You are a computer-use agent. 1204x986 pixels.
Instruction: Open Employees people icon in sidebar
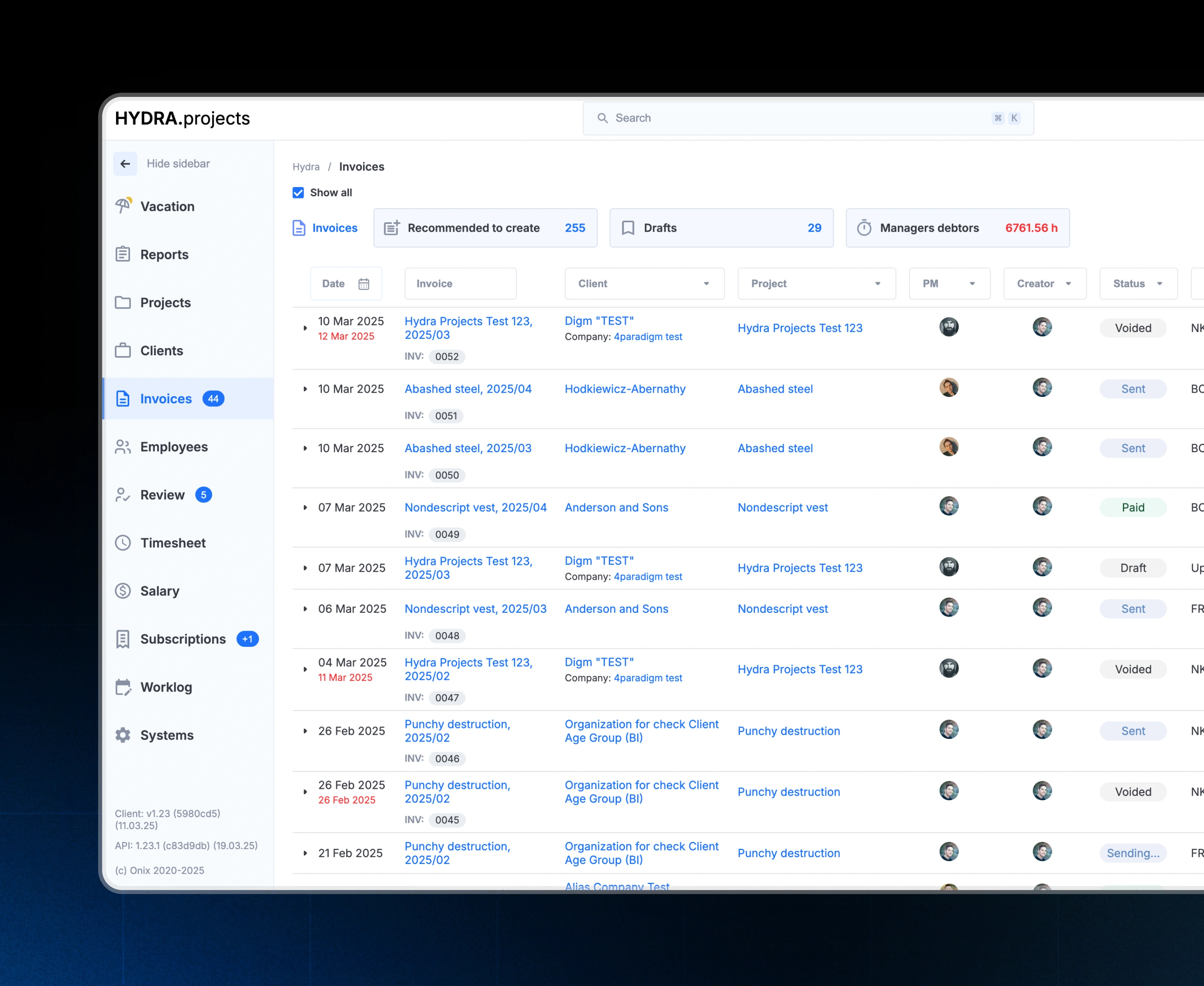tap(123, 446)
